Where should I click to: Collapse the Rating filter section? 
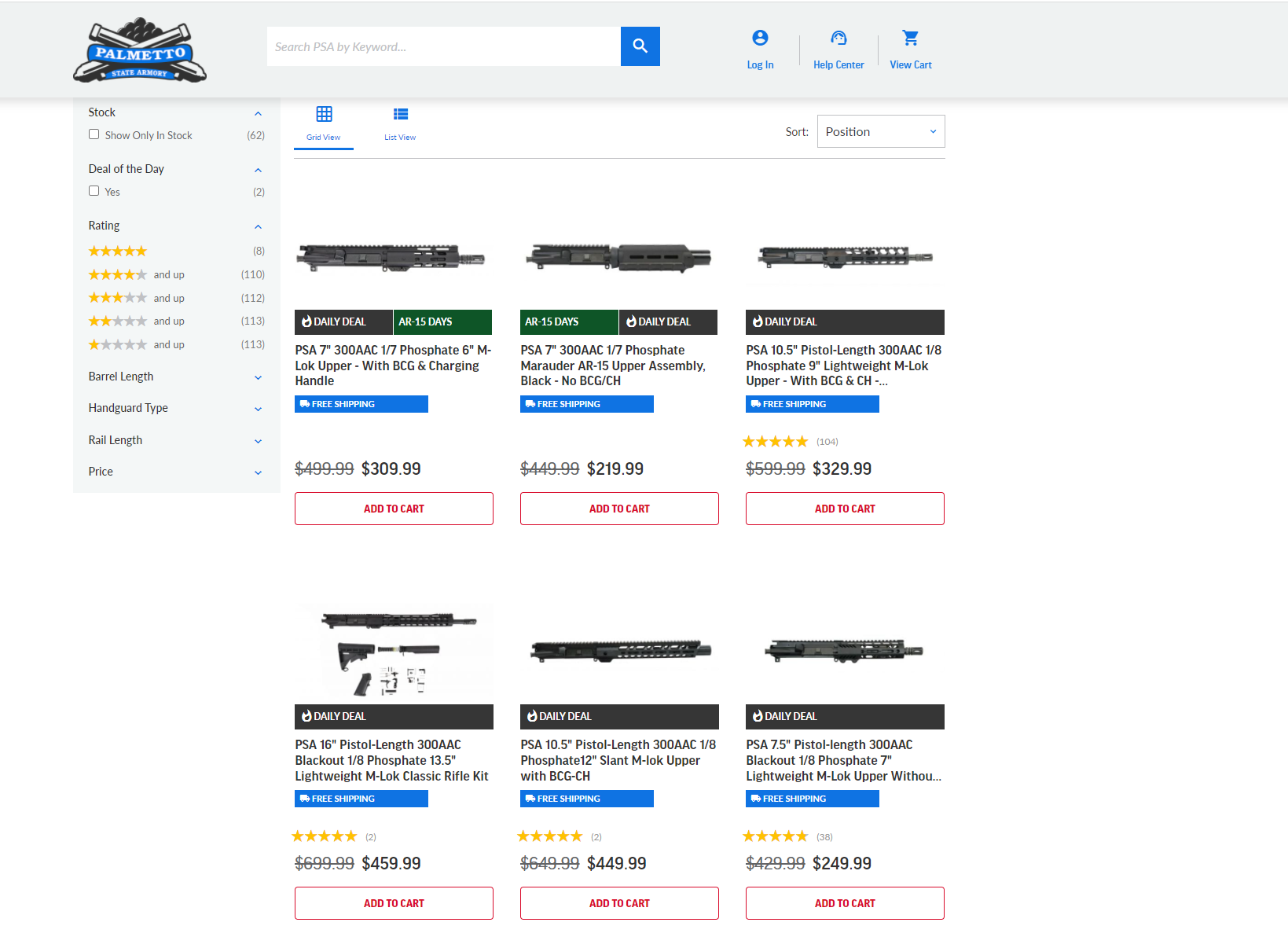tap(258, 227)
